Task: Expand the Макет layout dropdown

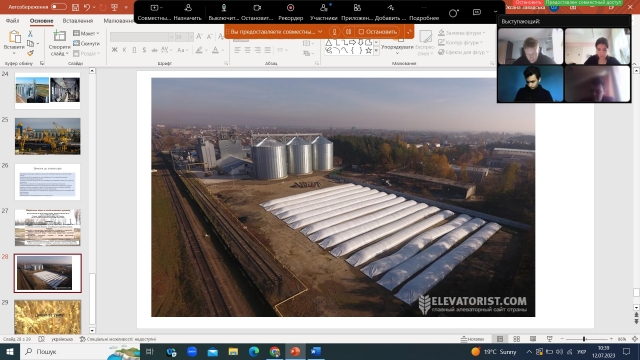Action: tap(87, 33)
